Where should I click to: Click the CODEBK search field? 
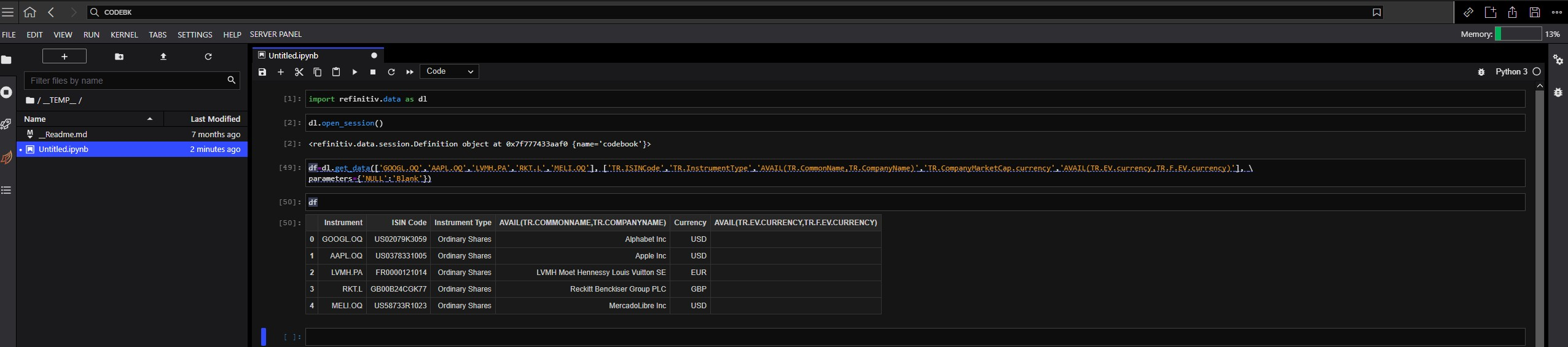point(734,12)
